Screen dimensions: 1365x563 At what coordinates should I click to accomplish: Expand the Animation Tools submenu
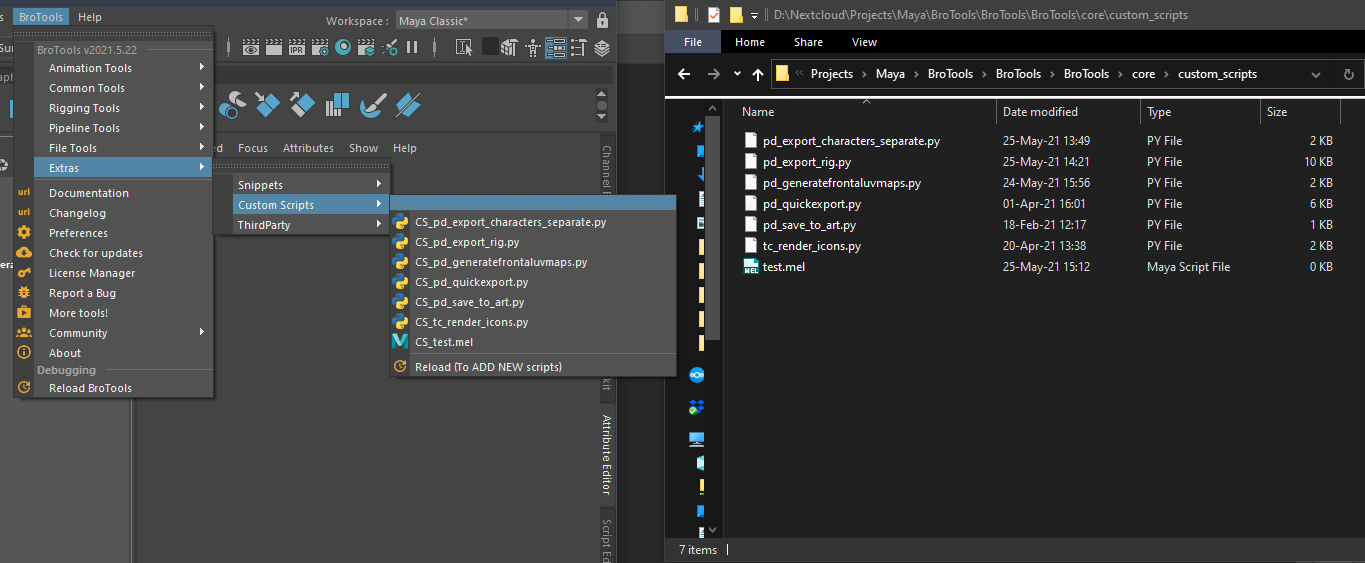(123, 68)
